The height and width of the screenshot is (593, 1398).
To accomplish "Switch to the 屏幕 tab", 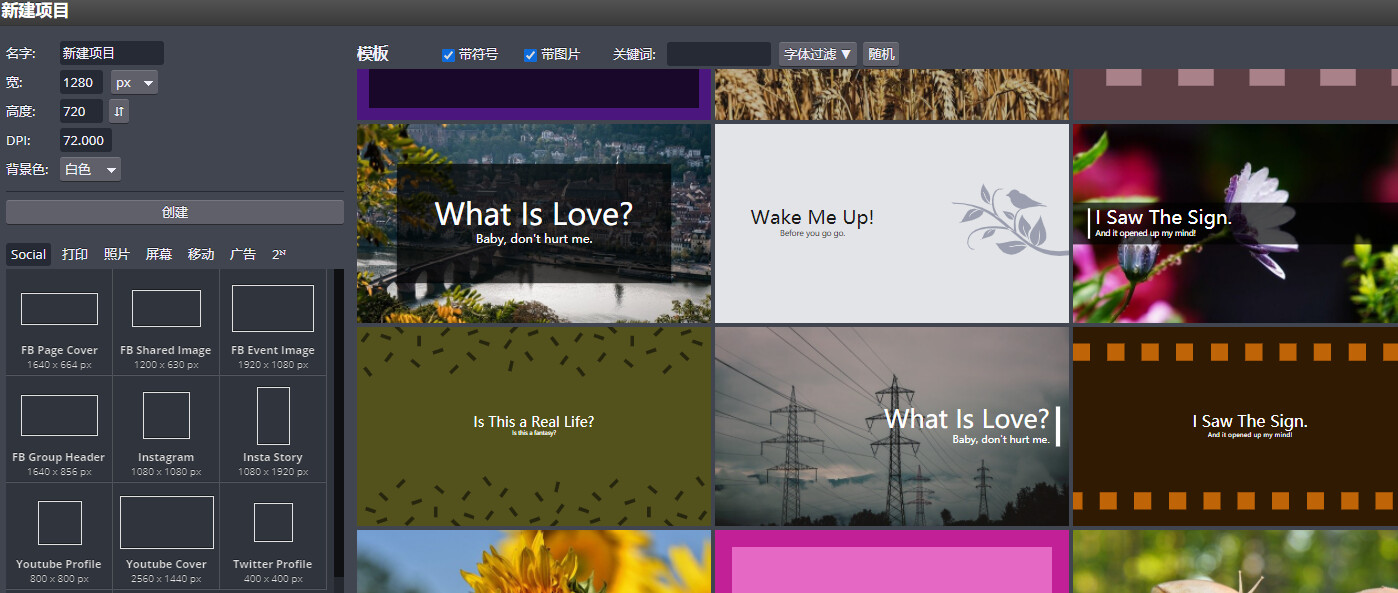I will tap(159, 254).
